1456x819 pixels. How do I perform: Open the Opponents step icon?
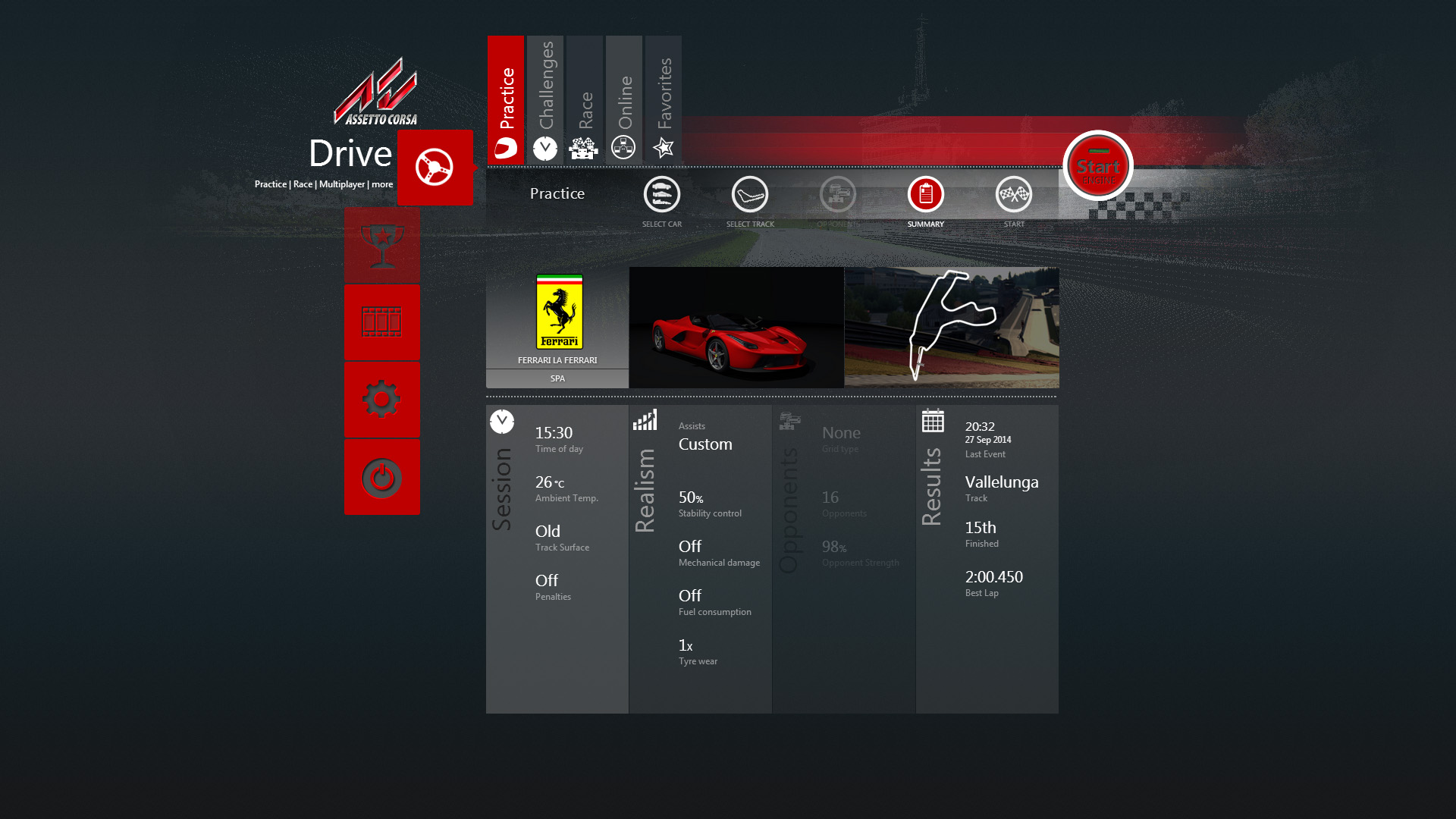(x=837, y=195)
